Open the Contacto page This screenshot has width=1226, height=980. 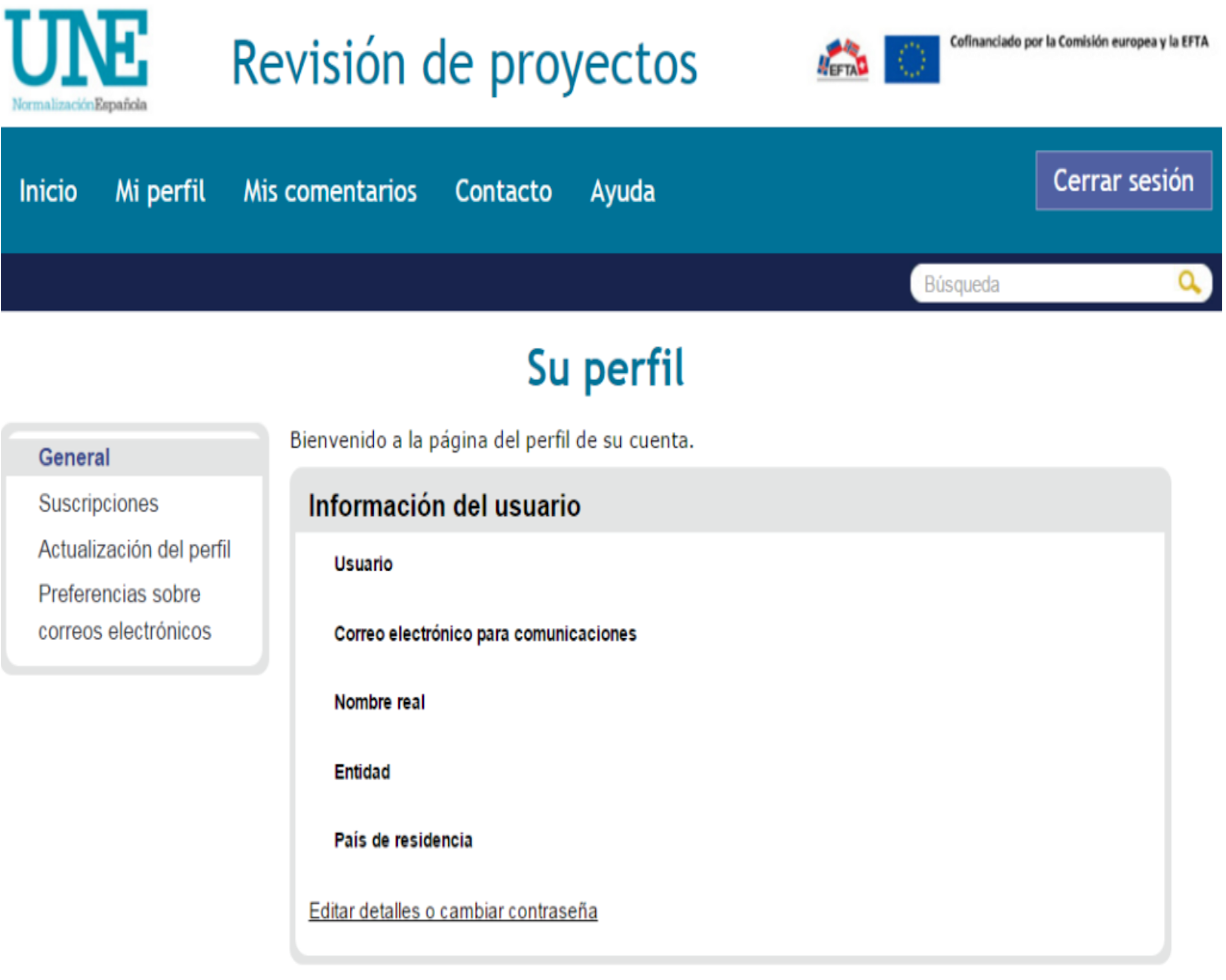coord(503,191)
